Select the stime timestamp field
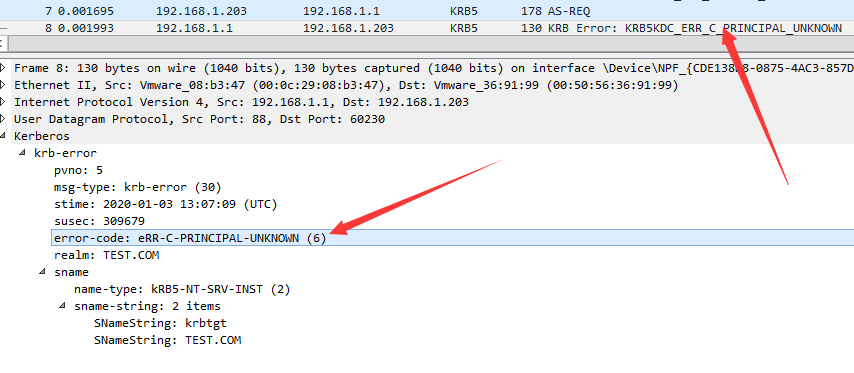Viewport: 854px width, 373px height. click(166, 204)
